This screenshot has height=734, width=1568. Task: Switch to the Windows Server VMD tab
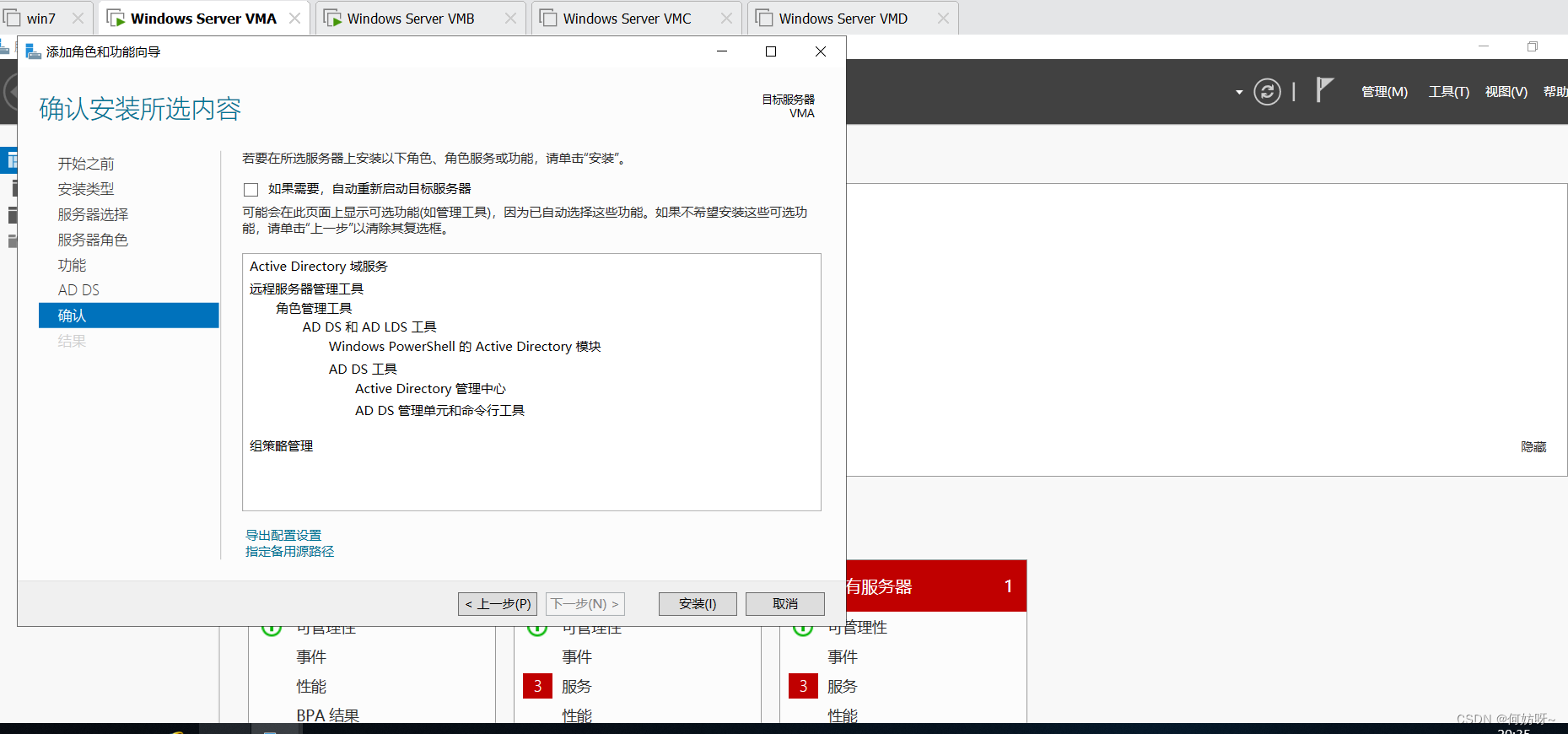click(853, 18)
